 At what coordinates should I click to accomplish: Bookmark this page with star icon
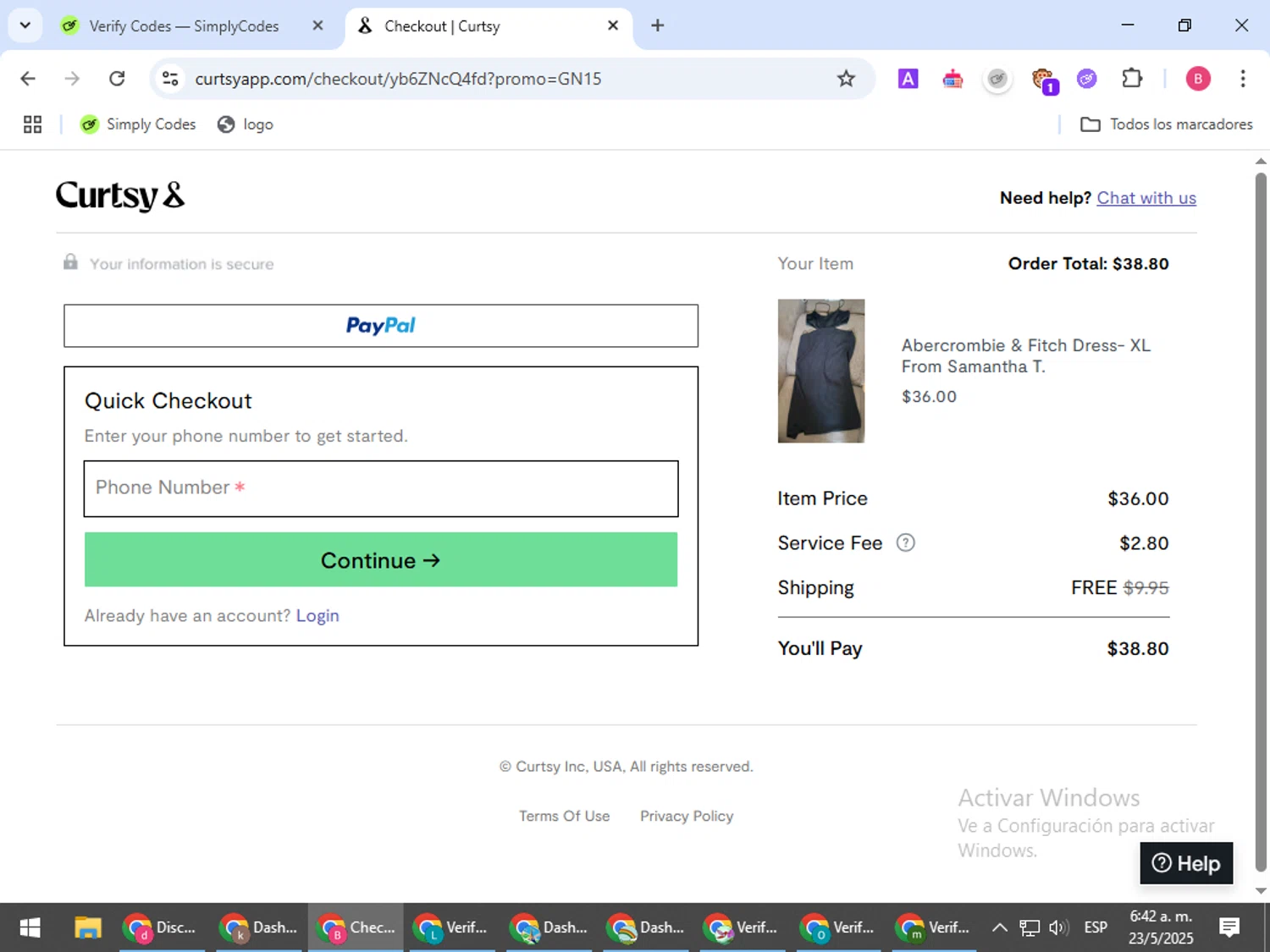coord(846,79)
